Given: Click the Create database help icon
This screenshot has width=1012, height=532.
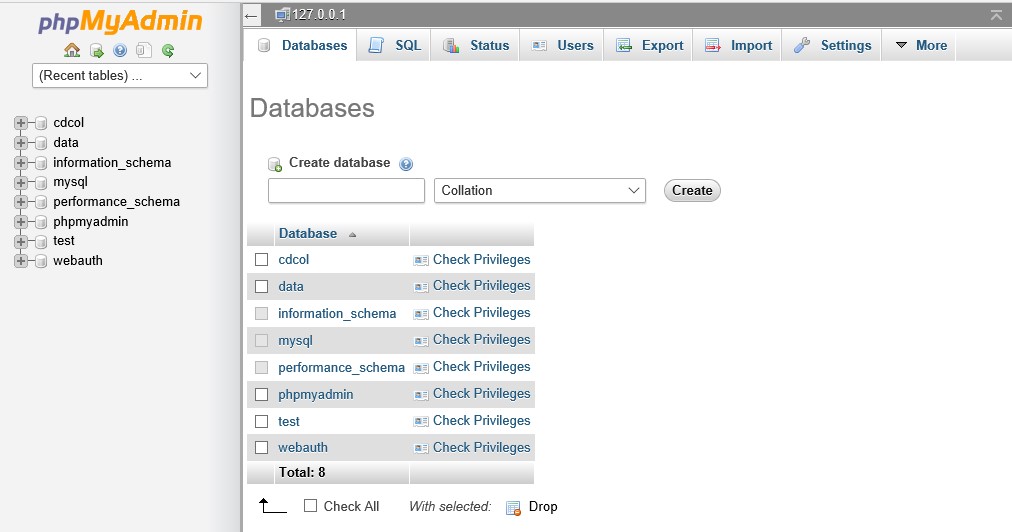Looking at the screenshot, I should pyautogui.click(x=406, y=164).
